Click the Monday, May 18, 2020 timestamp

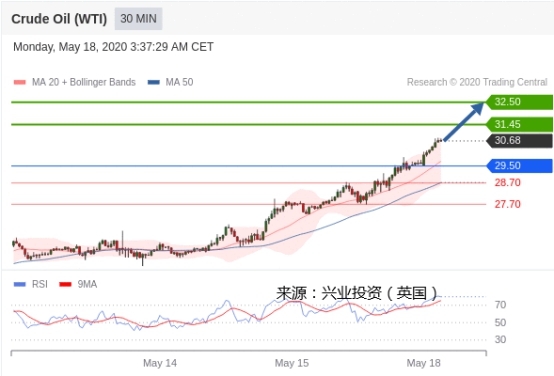click(113, 47)
